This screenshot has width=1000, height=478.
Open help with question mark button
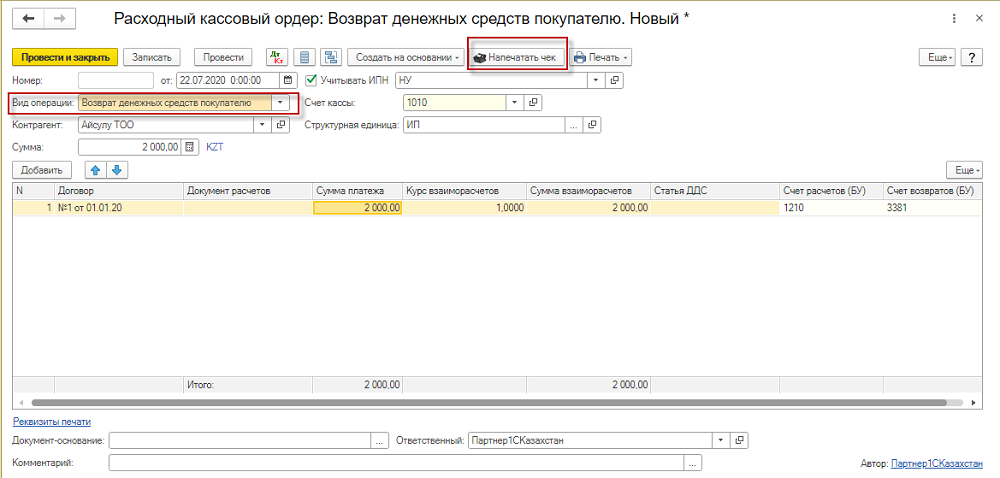(971, 57)
